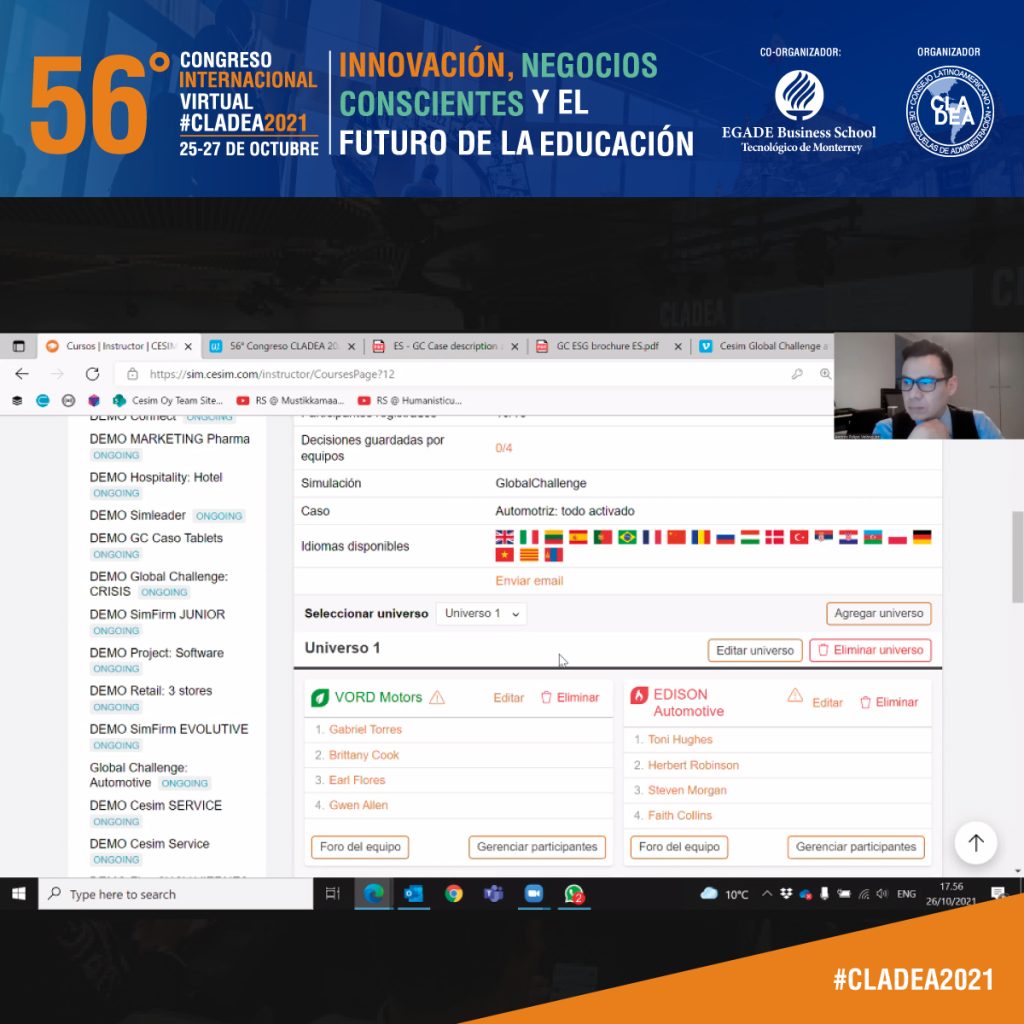Switch to the 56° Congreso CLADEA tab
The image size is (1024, 1024).
coord(282,346)
